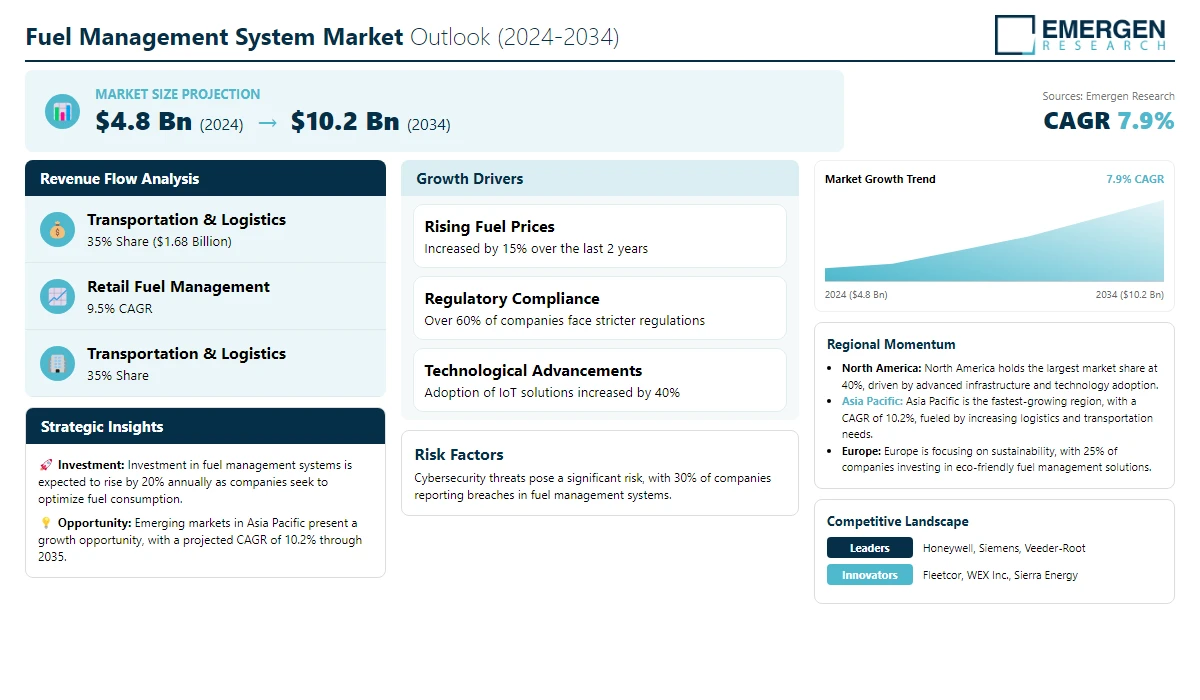Click the rocket icon beside Investment
The width and height of the screenshot is (1200, 700).
46,465
